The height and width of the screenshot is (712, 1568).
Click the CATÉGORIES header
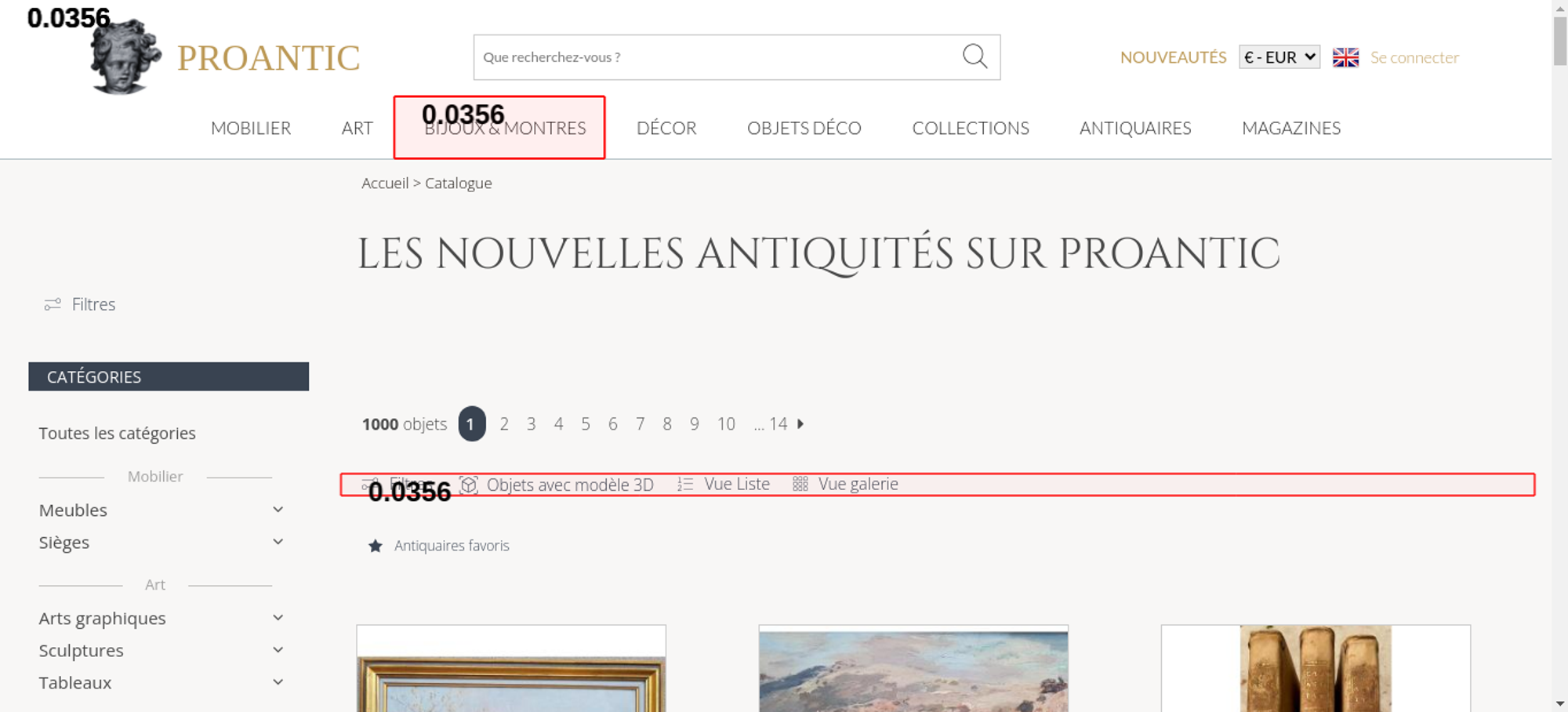169,376
